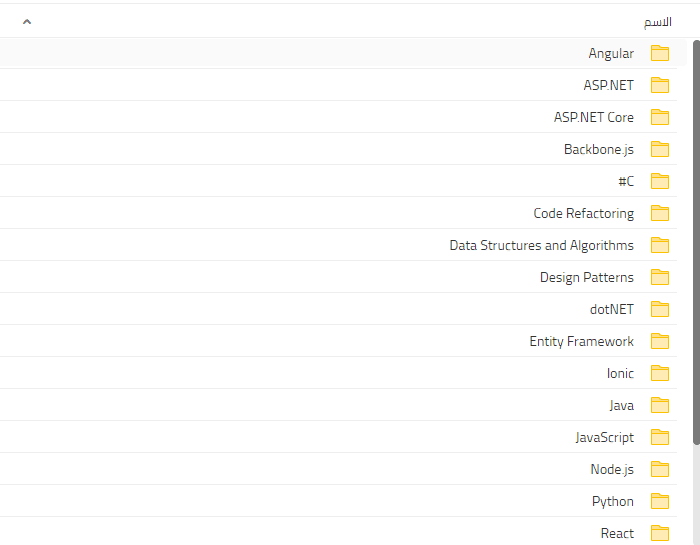Select the Node.js folder name
This screenshot has width=700, height=545.
coord(612,469)
